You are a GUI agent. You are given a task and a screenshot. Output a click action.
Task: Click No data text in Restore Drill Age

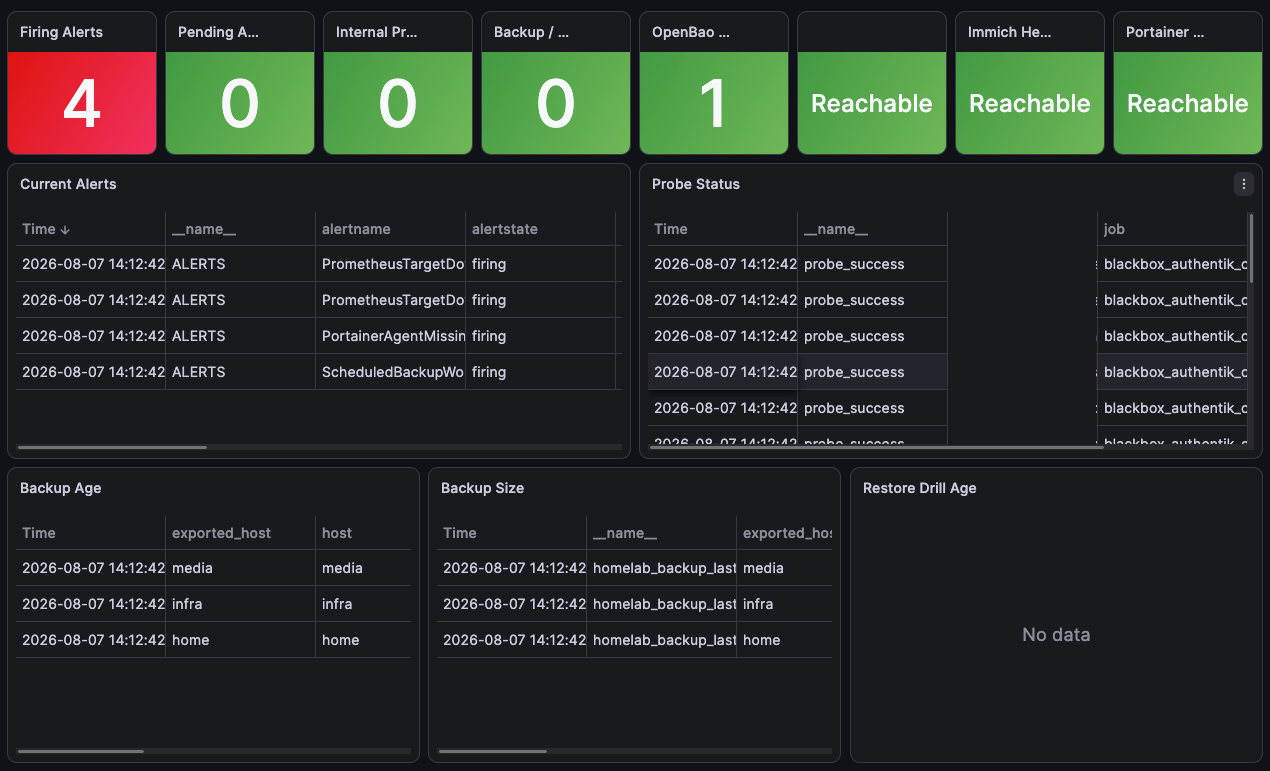[1056, 634]
